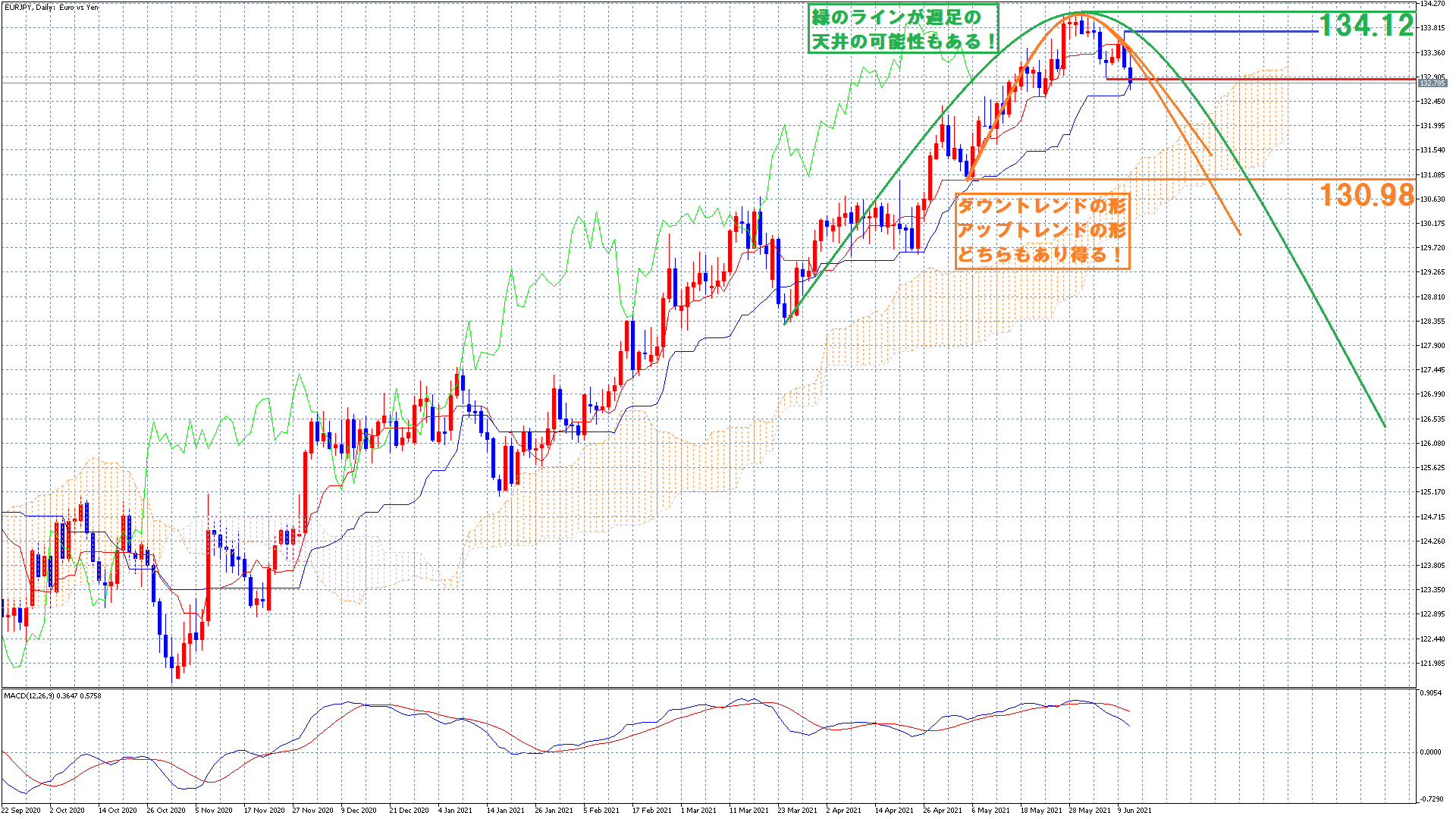Select the 23 Mar 2021 date label
This screenshot has width=1456, height=819.
pos(797,811)
